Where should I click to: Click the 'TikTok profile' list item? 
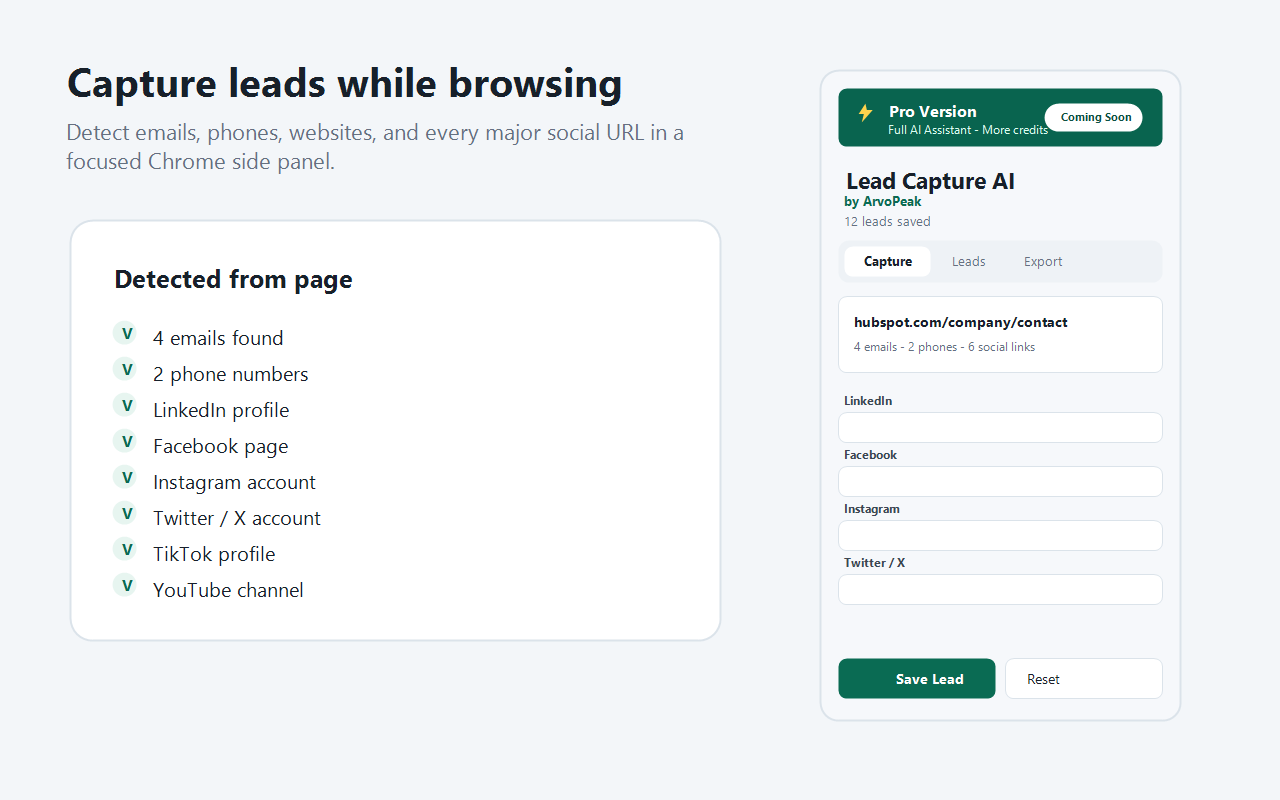click(x=214, y=555)
